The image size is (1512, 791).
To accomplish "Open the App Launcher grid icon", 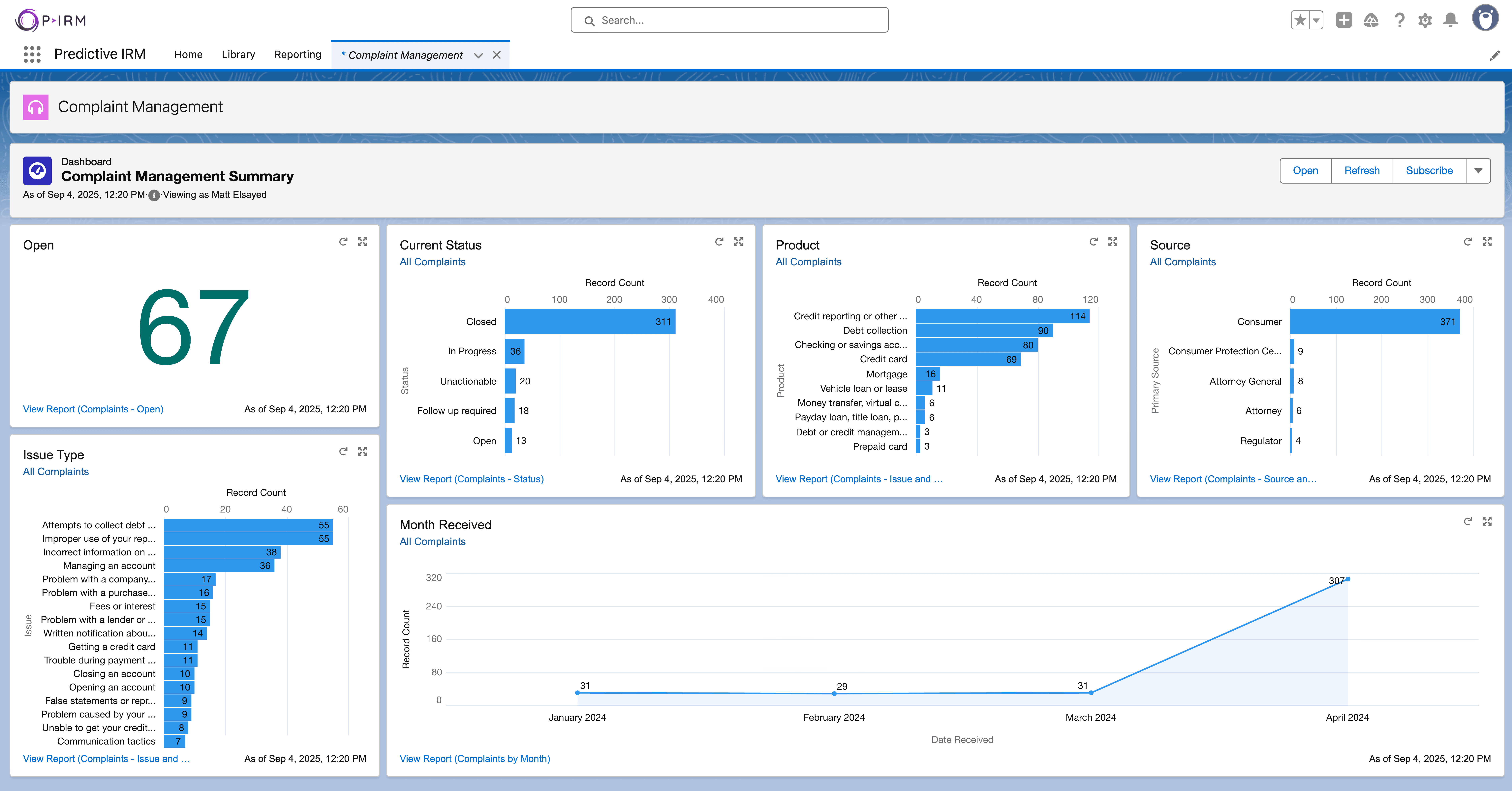I will [x=32, y=55].
